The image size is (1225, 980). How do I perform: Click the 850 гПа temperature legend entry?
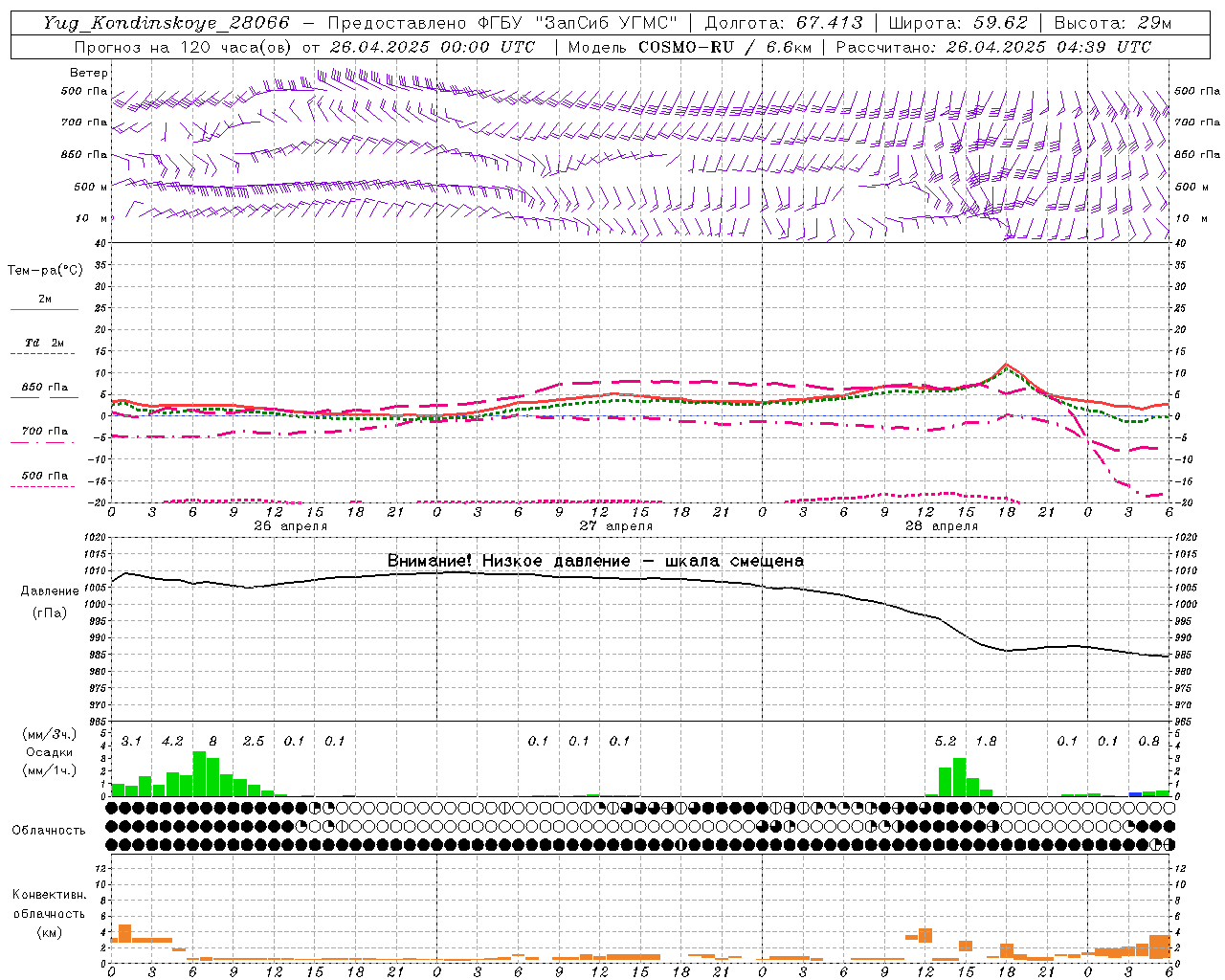pos(45,387)
